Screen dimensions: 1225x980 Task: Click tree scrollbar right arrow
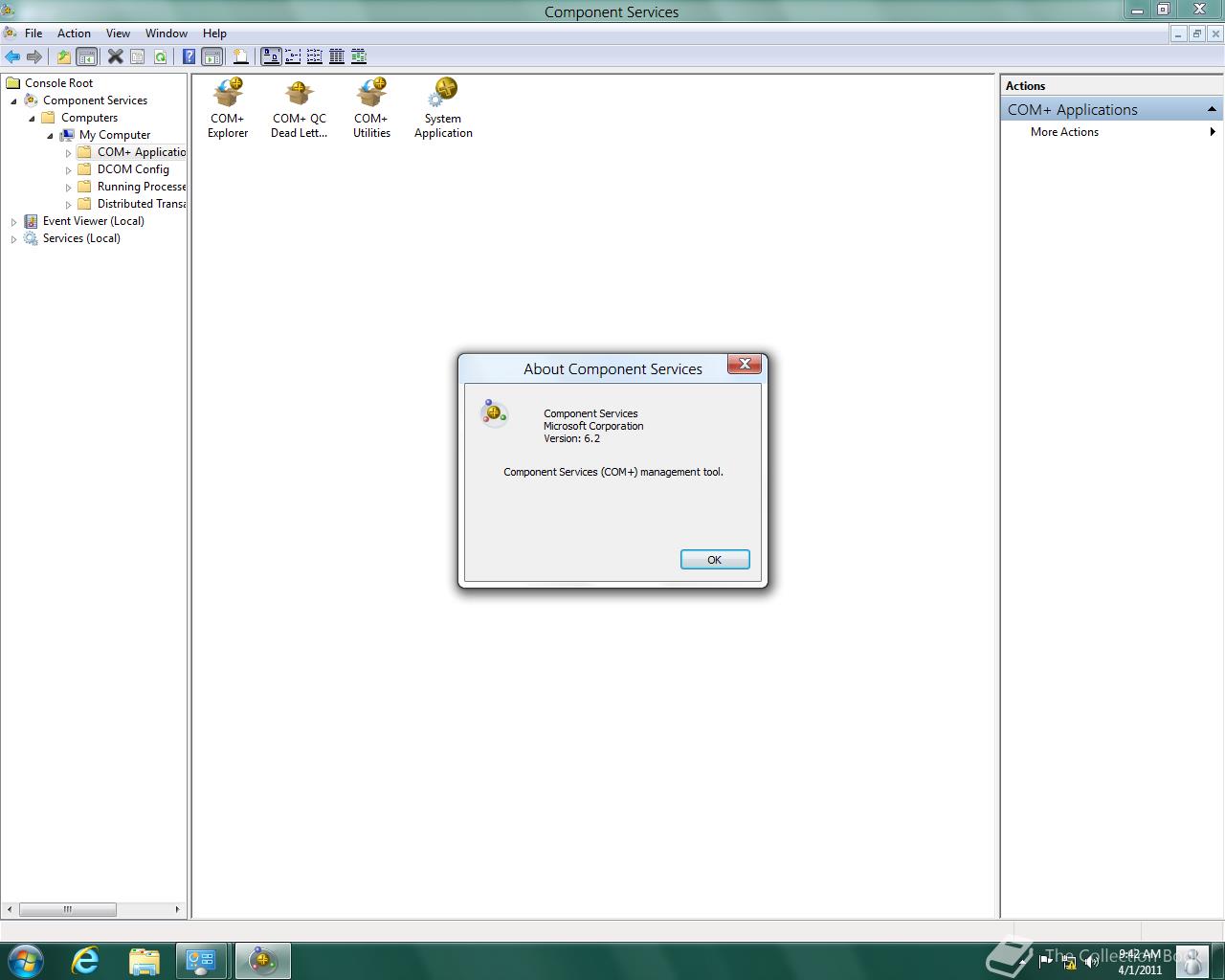[x=177, y=909]
